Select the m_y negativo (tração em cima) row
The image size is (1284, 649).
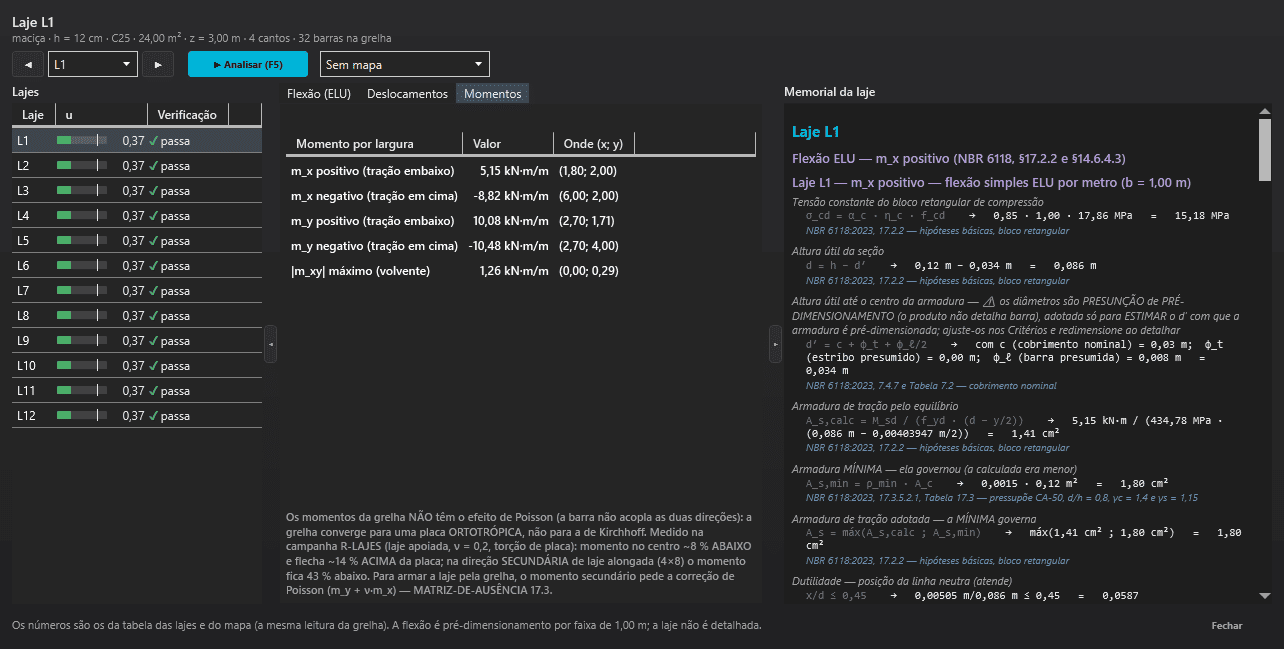(520, 246)
